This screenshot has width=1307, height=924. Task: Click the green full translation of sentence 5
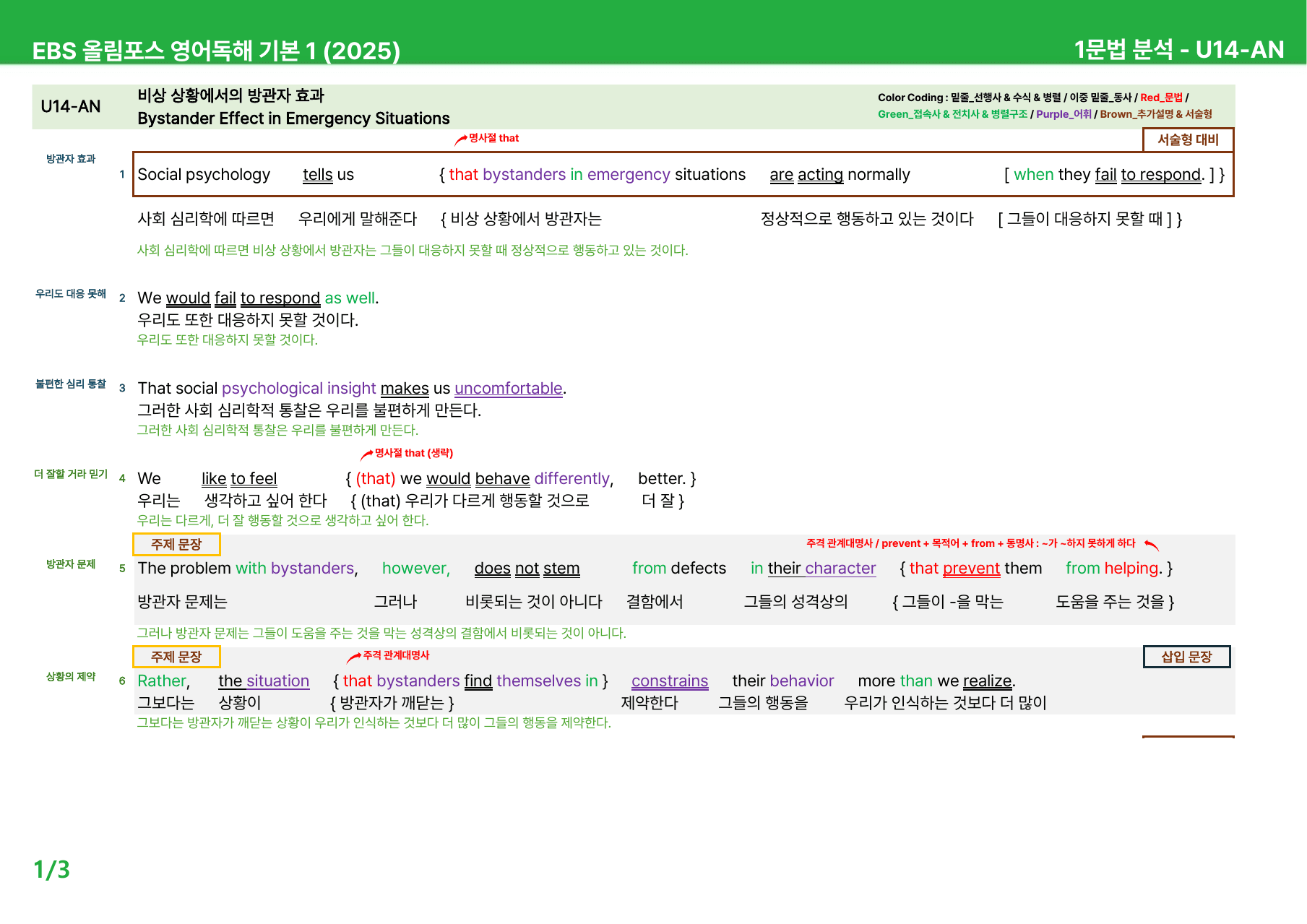pyautogui.click(x=381, y=634)
